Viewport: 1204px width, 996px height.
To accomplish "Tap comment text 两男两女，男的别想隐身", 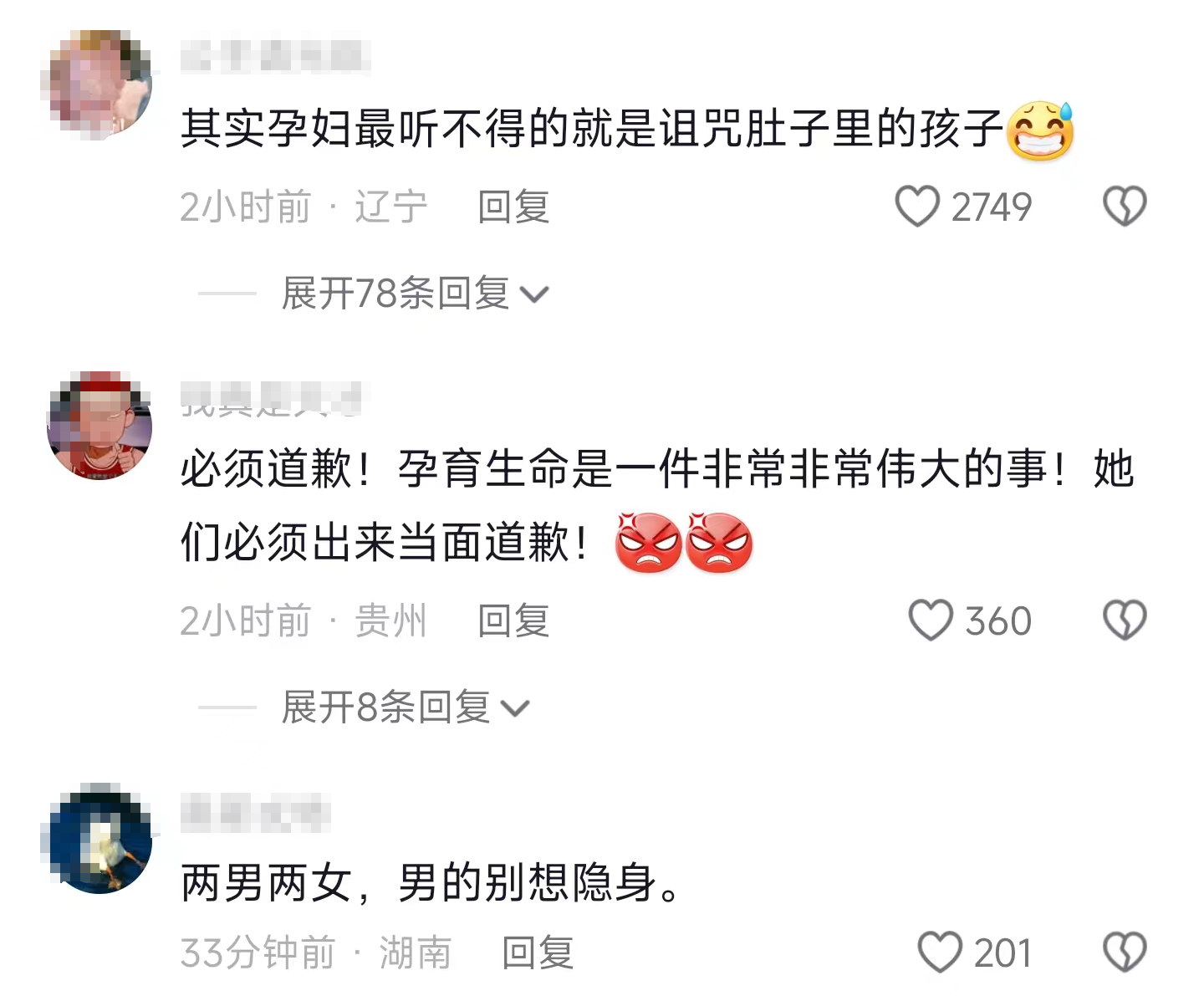I will coord(431,883).
